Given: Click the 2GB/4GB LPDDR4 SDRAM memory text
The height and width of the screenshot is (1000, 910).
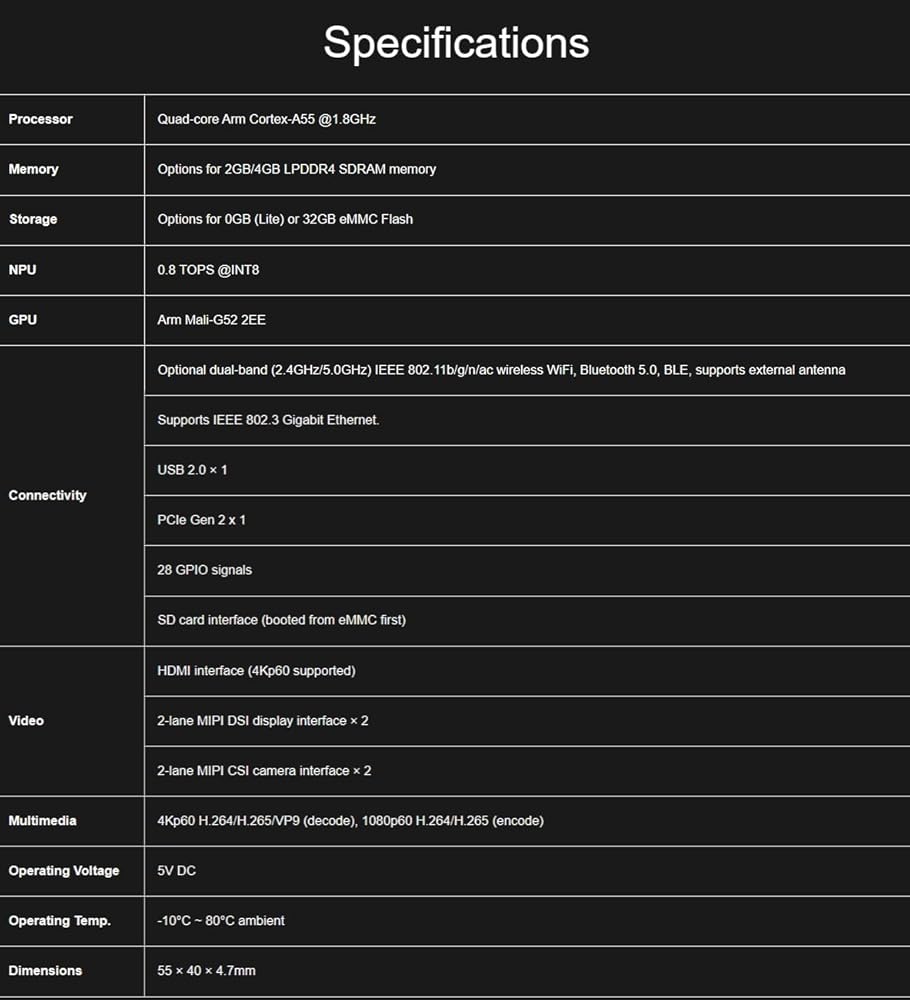Looking at the screenshot, I should [296, 169].
